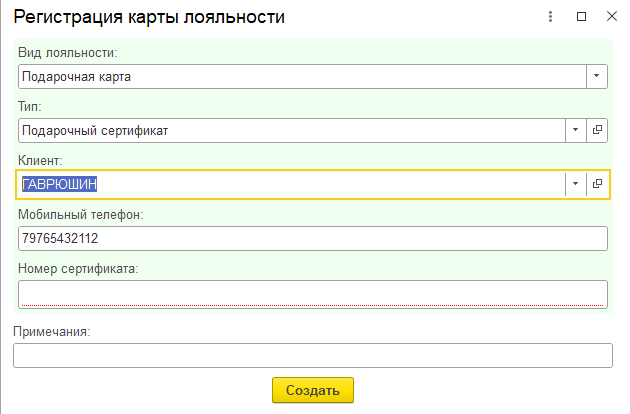Click the Примечания label text

pos(52,331)
